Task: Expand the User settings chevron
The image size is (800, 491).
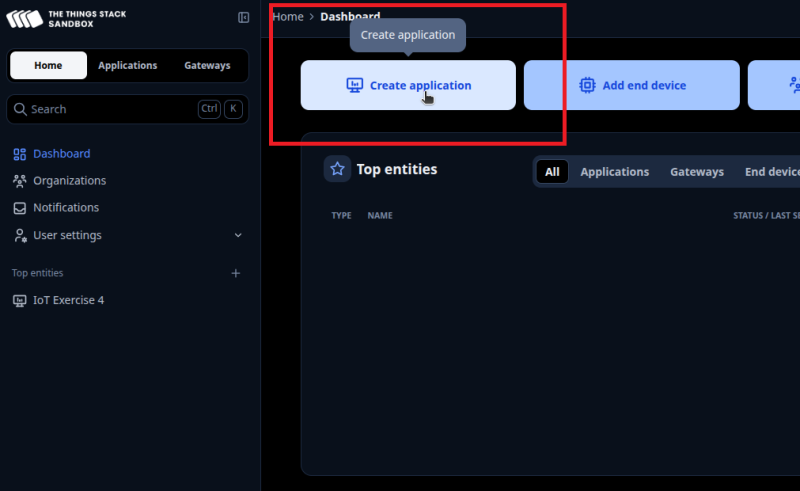Action: pyautogui.click(x=238, y=235)
